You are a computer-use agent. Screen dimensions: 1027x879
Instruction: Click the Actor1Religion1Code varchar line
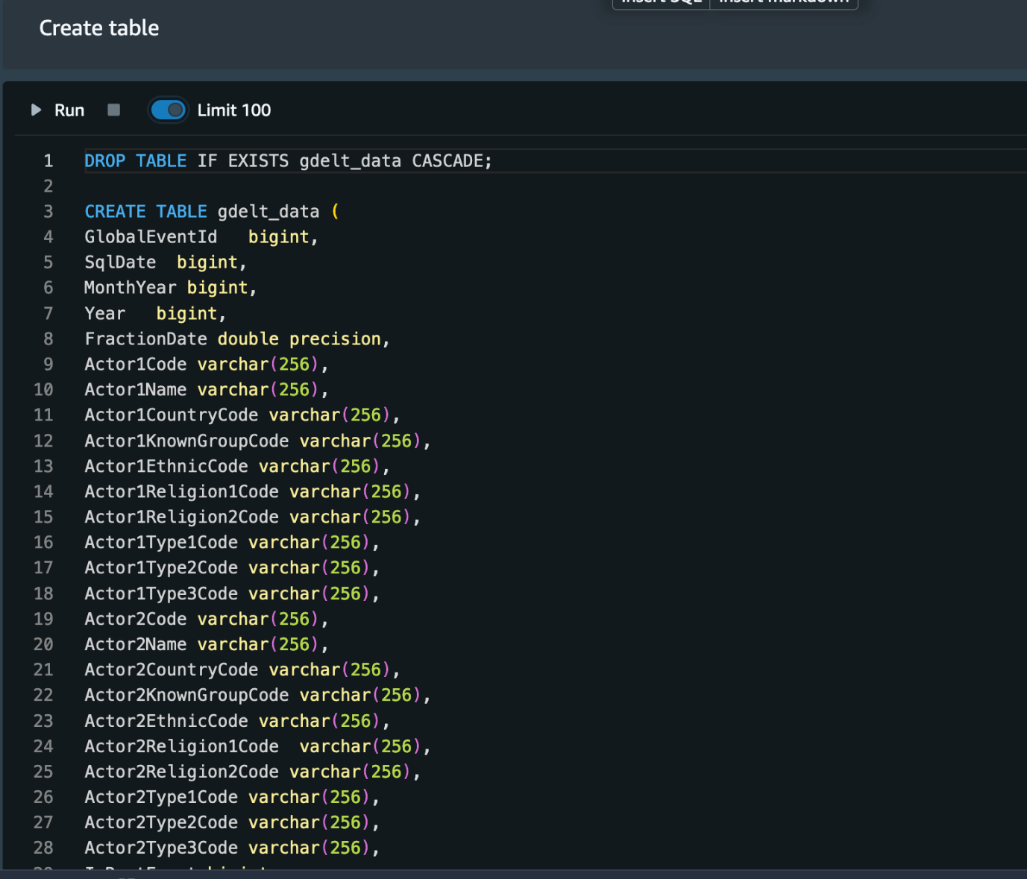[x=252, y=492]
